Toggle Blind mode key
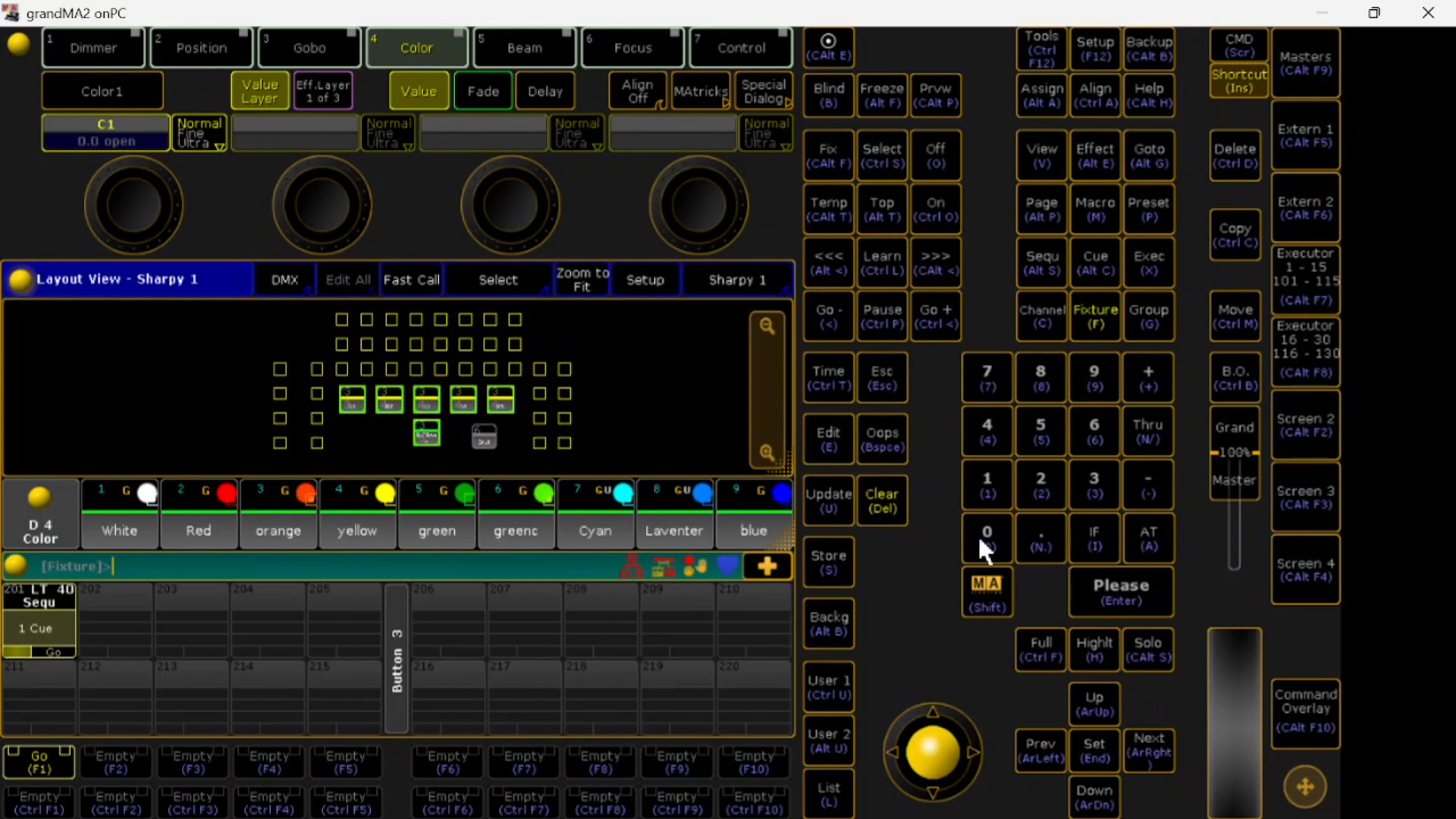Viewport: 1456px width, 819px height. click(828, 96)
